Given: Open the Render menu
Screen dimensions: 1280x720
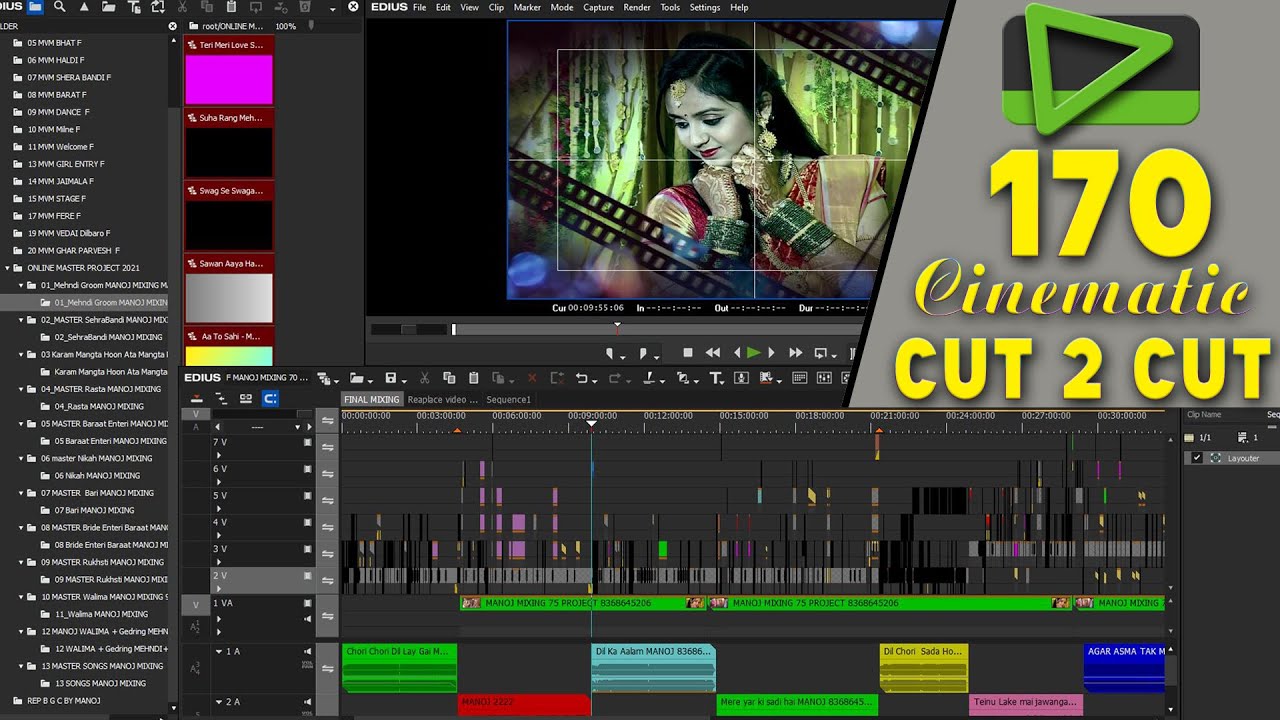Looking at the screenshot, I should (x=637, y=7).
